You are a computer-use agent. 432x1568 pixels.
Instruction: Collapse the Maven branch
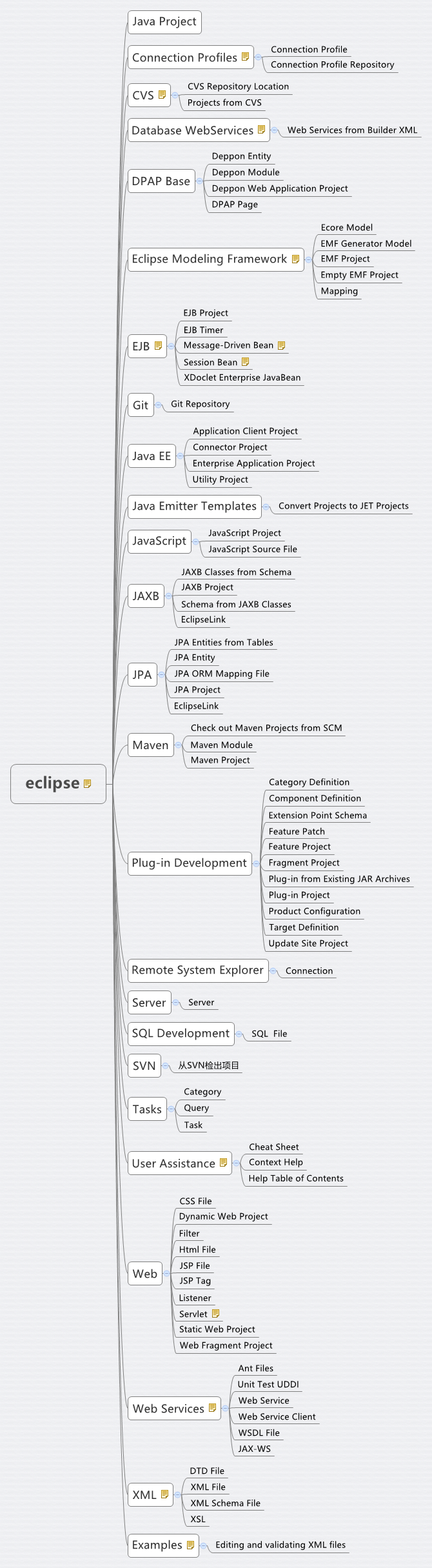tap(178, 745)
